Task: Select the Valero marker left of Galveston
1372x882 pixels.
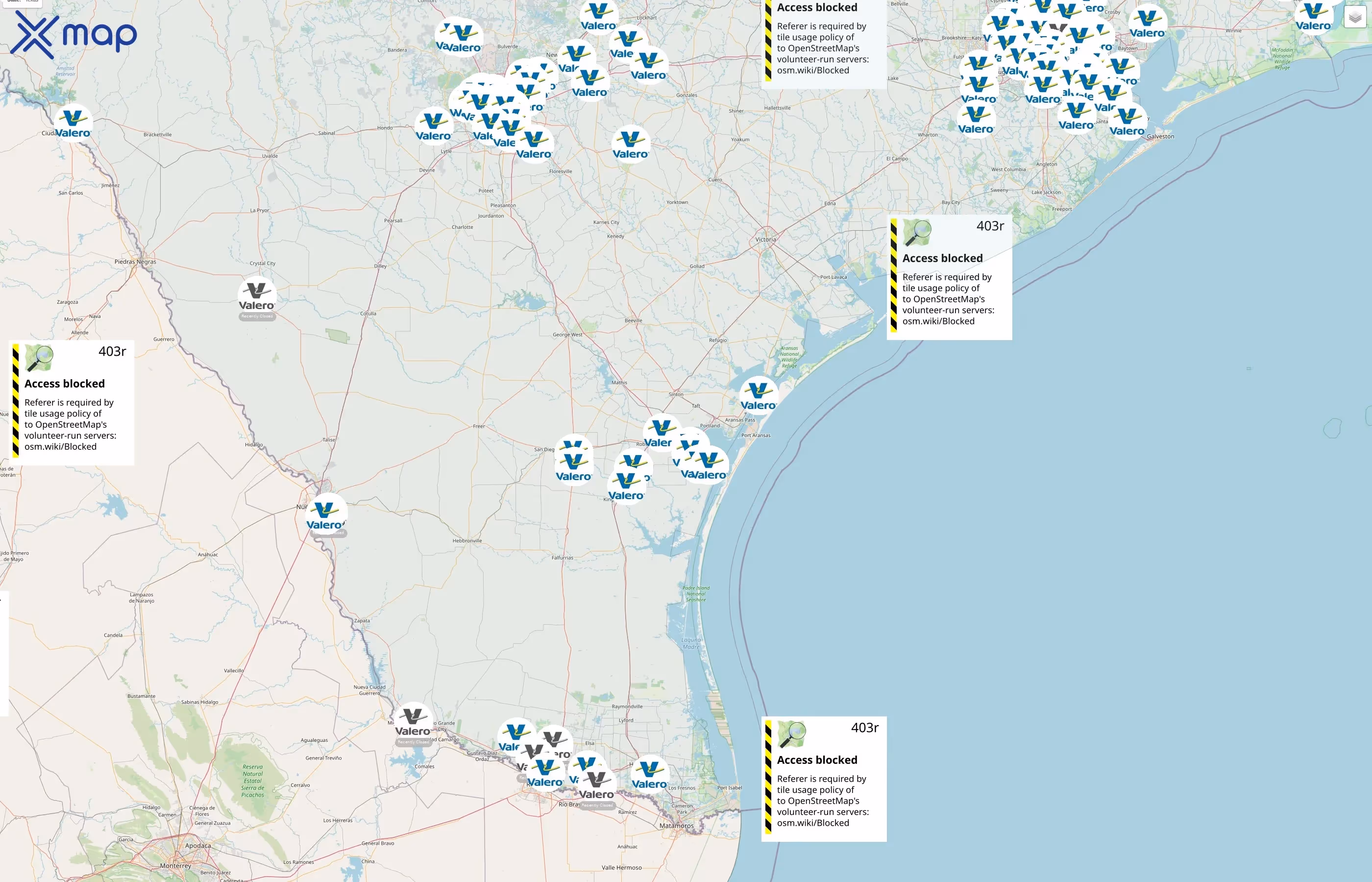Action: [1127, 122]
